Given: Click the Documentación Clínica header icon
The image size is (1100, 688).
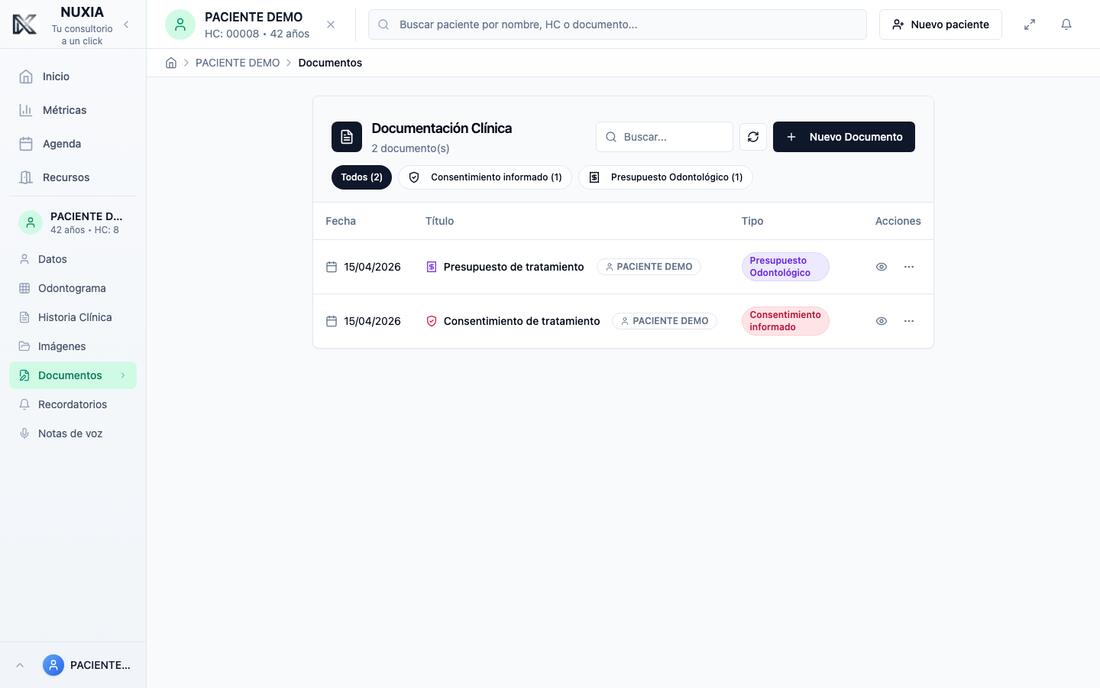Looking at the screenshot, I should pyautogui.click(x=347, y=137).
